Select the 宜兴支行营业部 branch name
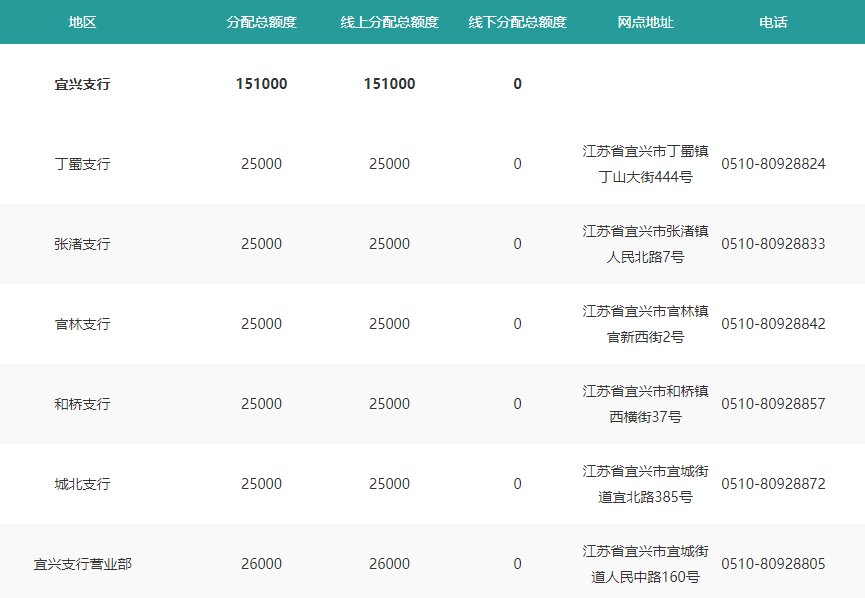865x598 pixels. pos(82,564)
